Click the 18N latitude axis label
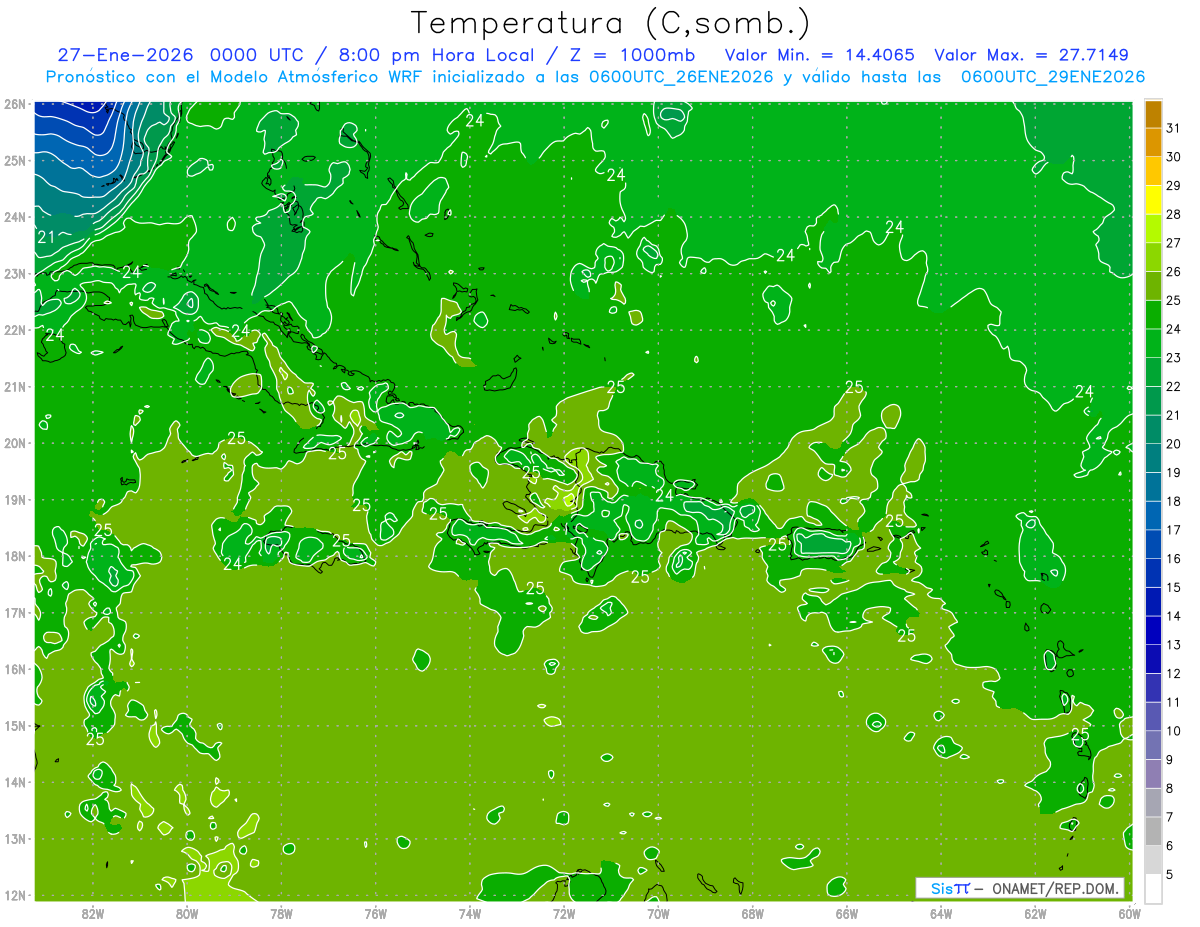1200x927 pixels. point(14,556)
